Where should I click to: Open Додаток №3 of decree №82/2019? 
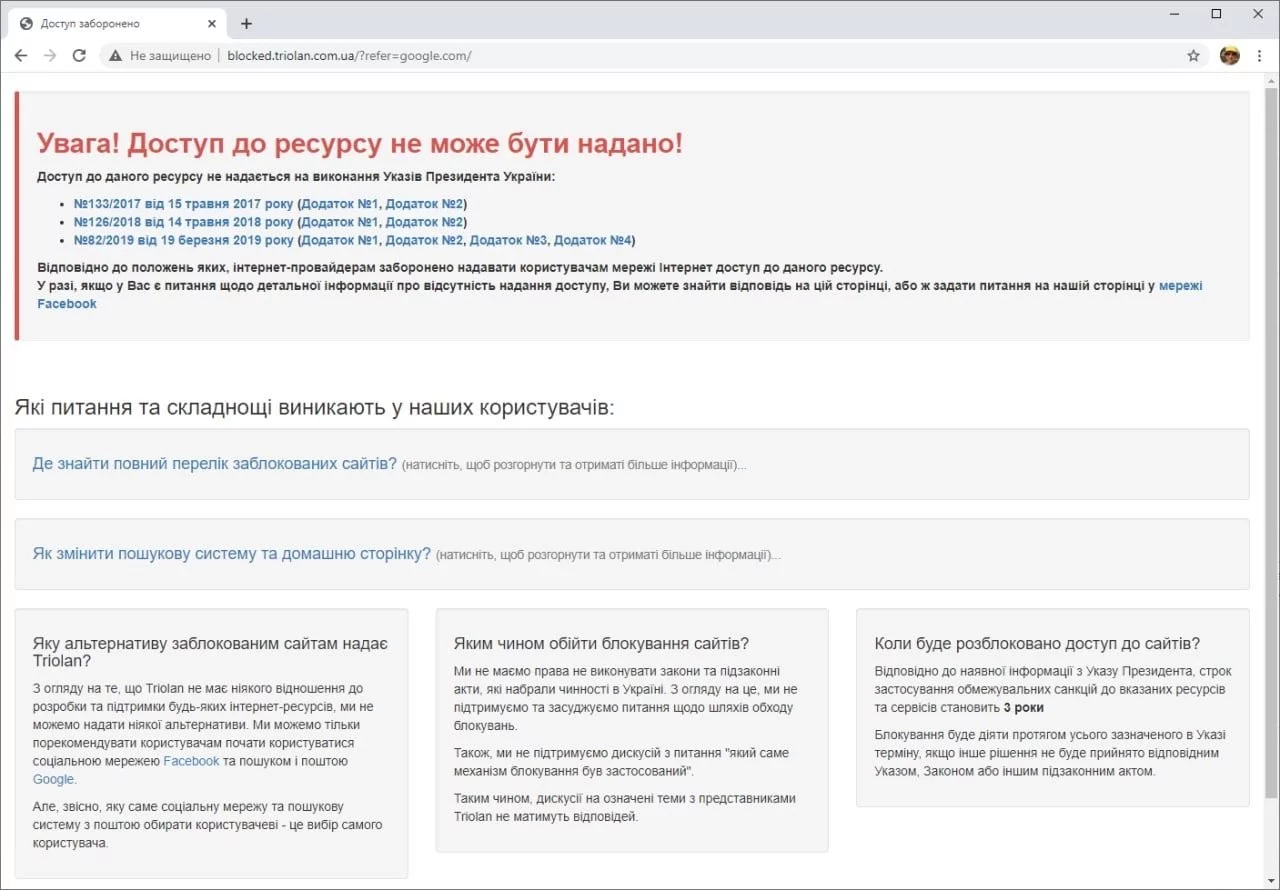point(508,240)
